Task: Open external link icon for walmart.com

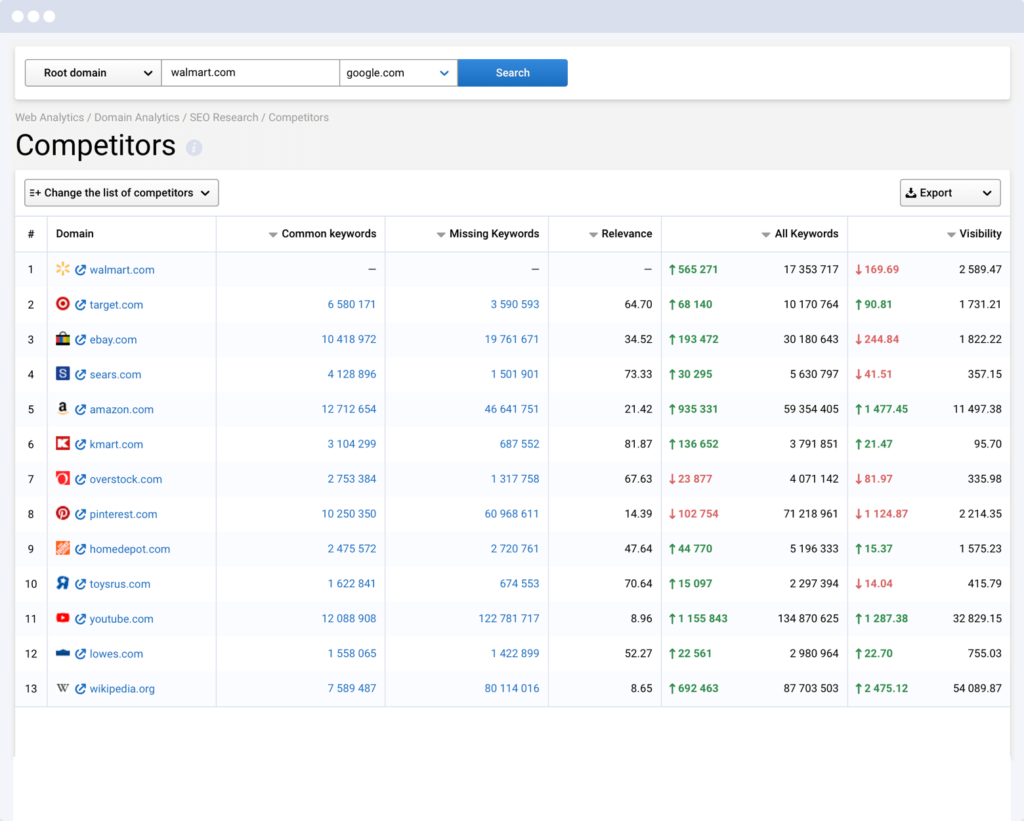Action: [80, 270]
